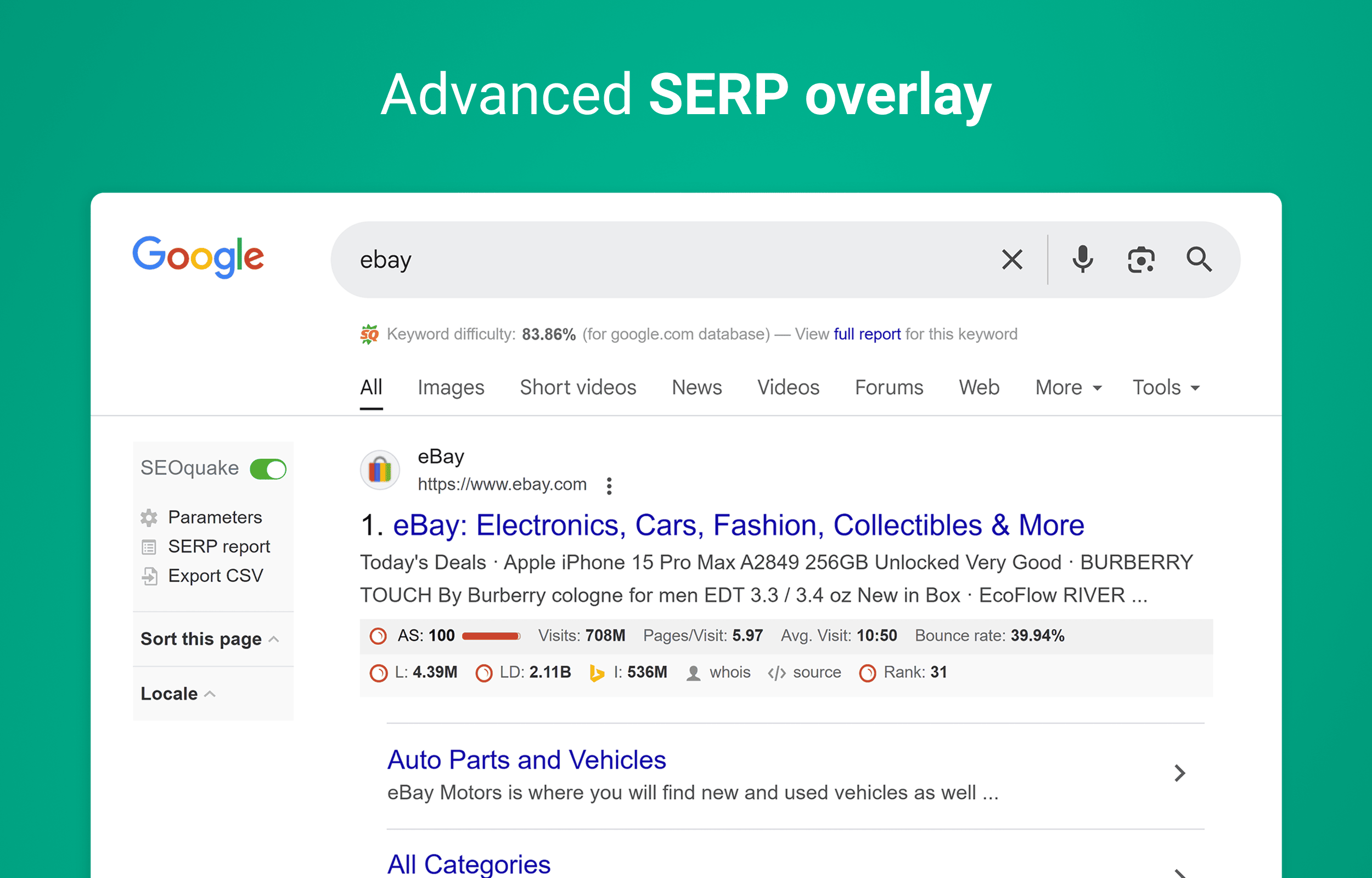Click the search magnifier icon
The image size is (1372, 878).
(1199, 260)
